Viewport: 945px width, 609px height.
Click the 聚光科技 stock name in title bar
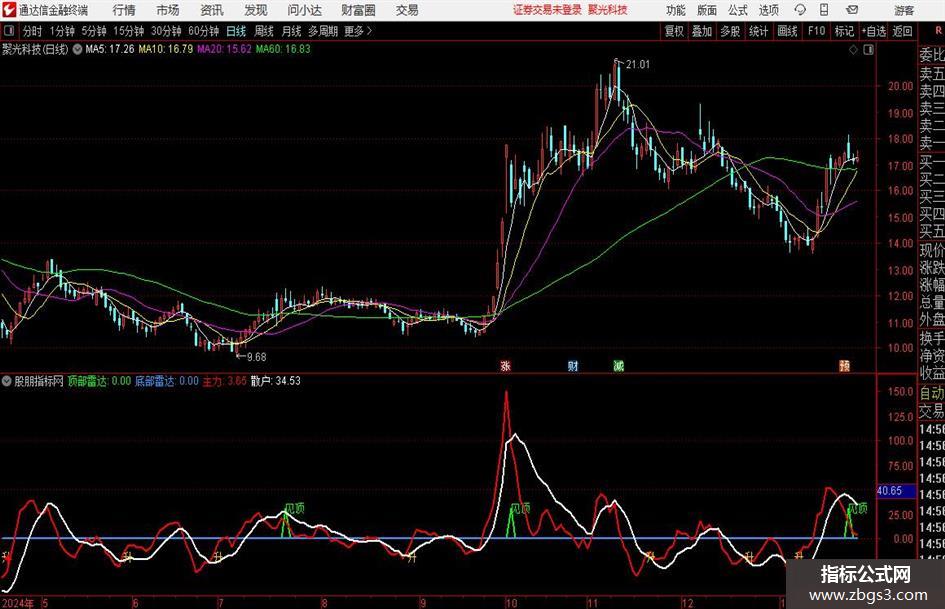pyautogui.click(x=608, y=10)
